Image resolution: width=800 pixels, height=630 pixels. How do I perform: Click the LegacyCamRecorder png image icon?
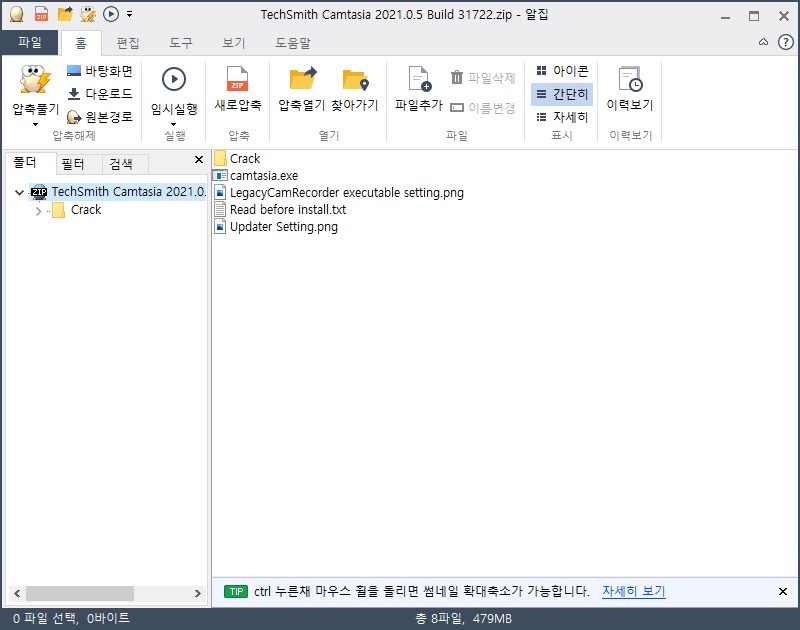220,193
